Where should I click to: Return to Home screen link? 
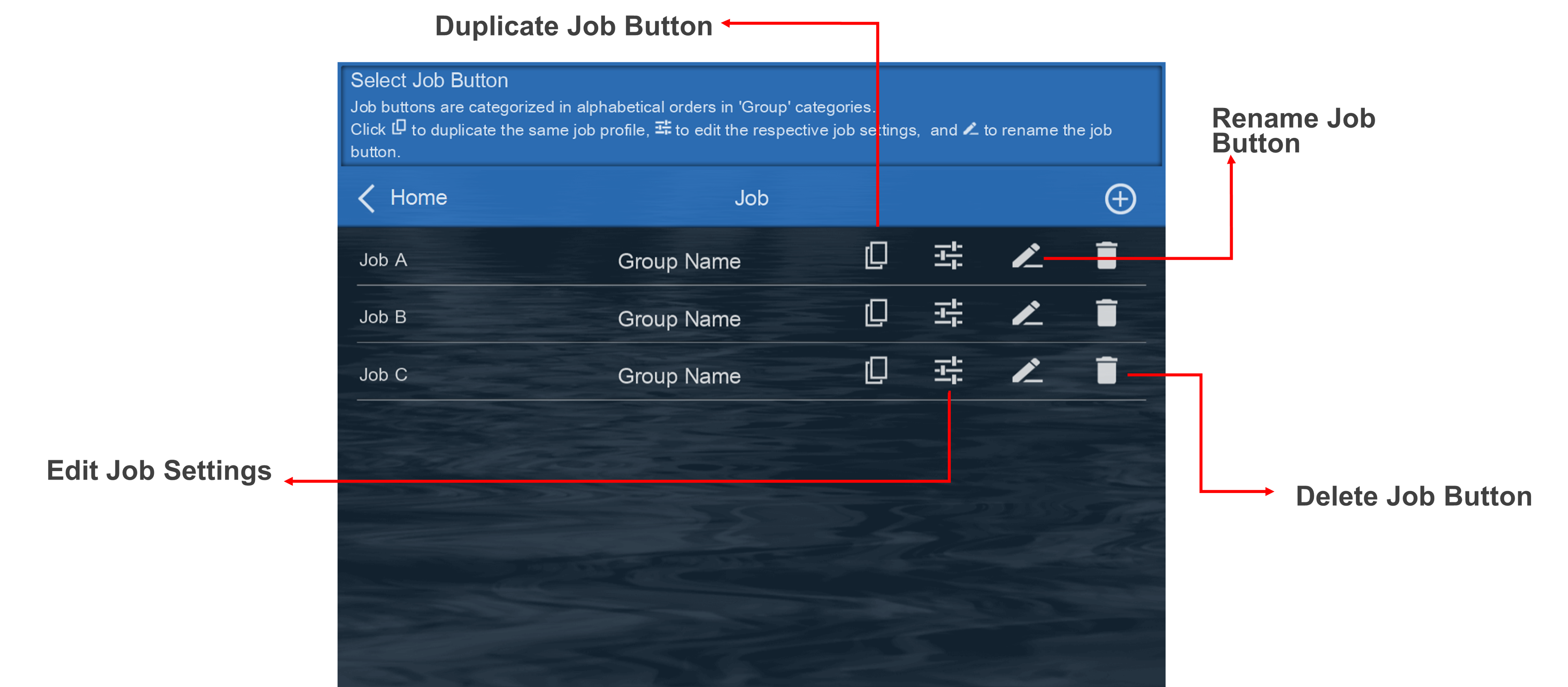pyautogui.click(x=419, y=198)
